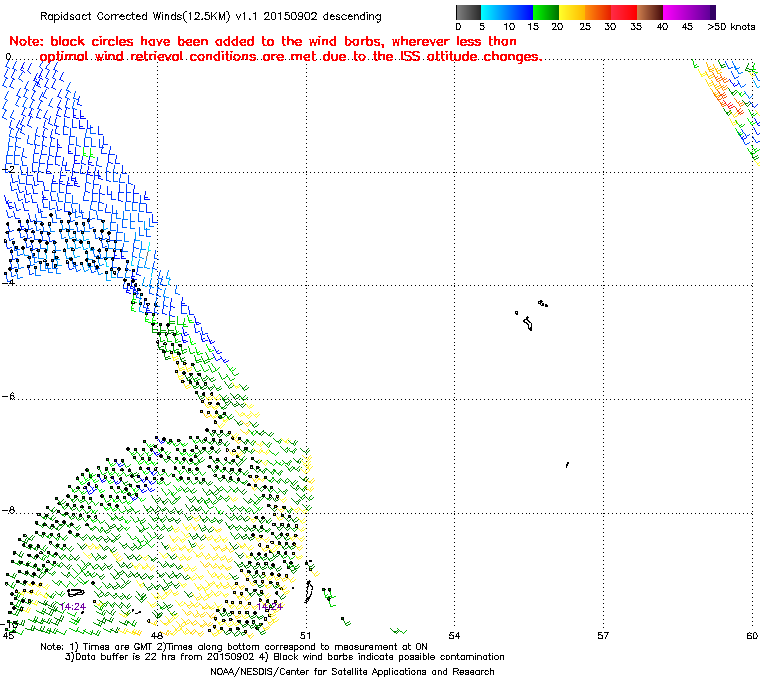Select the green 15-20 knots legend color

click(x=546, y=12)
